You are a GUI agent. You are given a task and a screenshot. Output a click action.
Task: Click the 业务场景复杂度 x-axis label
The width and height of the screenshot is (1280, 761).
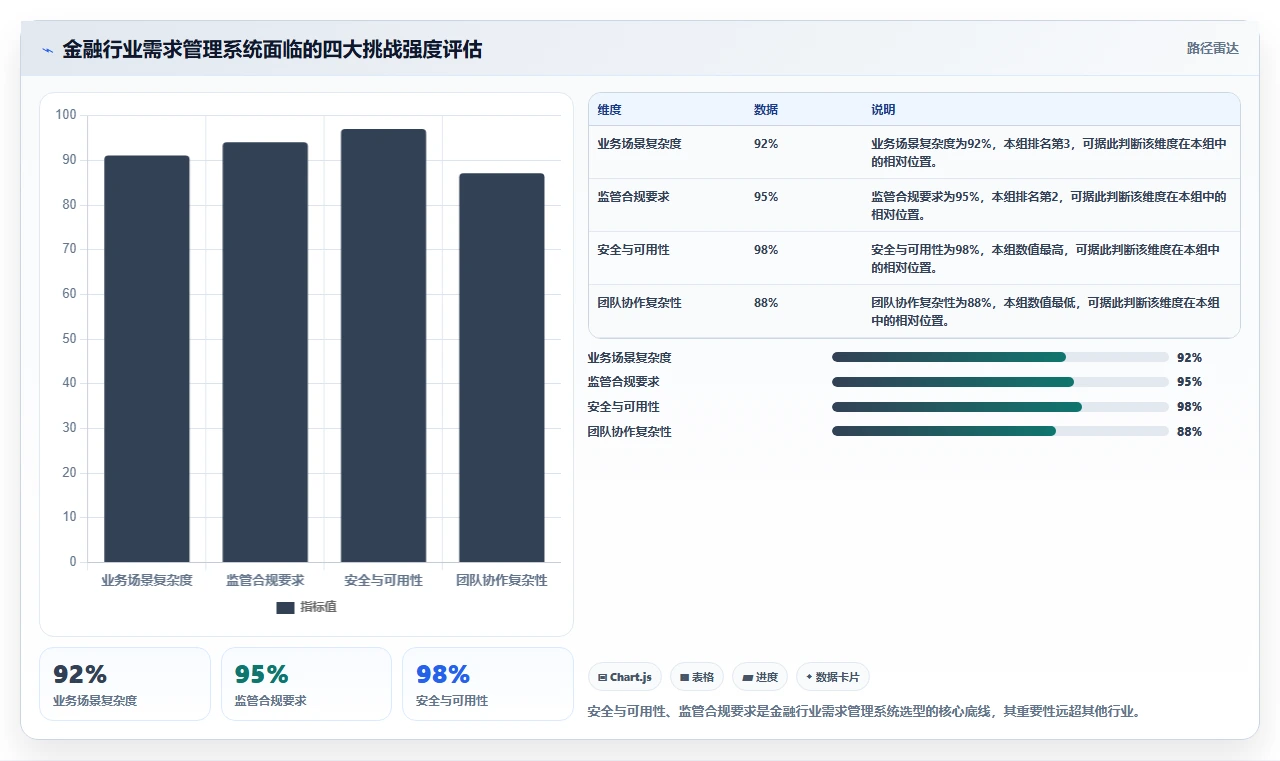click(x=147, y=580)
